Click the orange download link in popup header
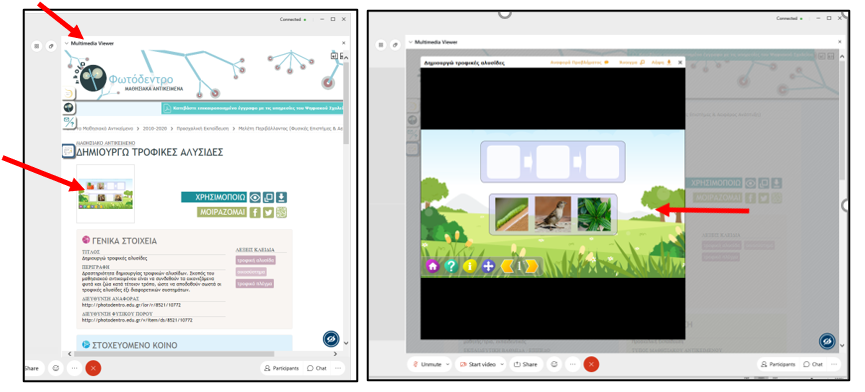The width and height of the screenshot is (865, 392). (661, 62)
